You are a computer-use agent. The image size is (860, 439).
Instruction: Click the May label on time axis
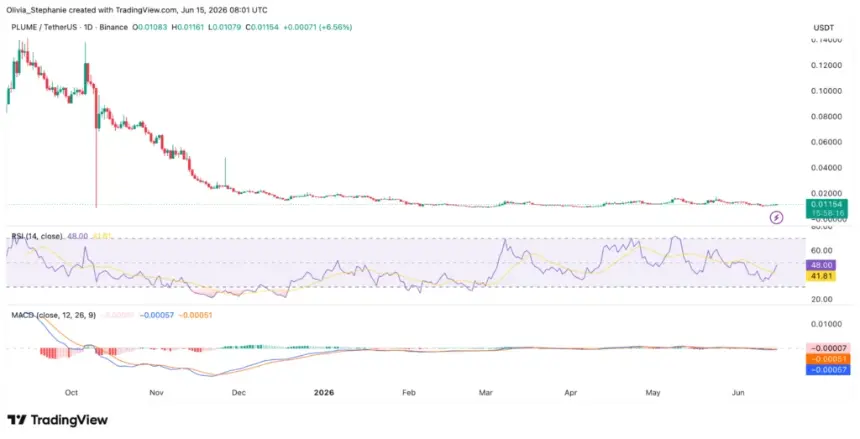[653, 393]
